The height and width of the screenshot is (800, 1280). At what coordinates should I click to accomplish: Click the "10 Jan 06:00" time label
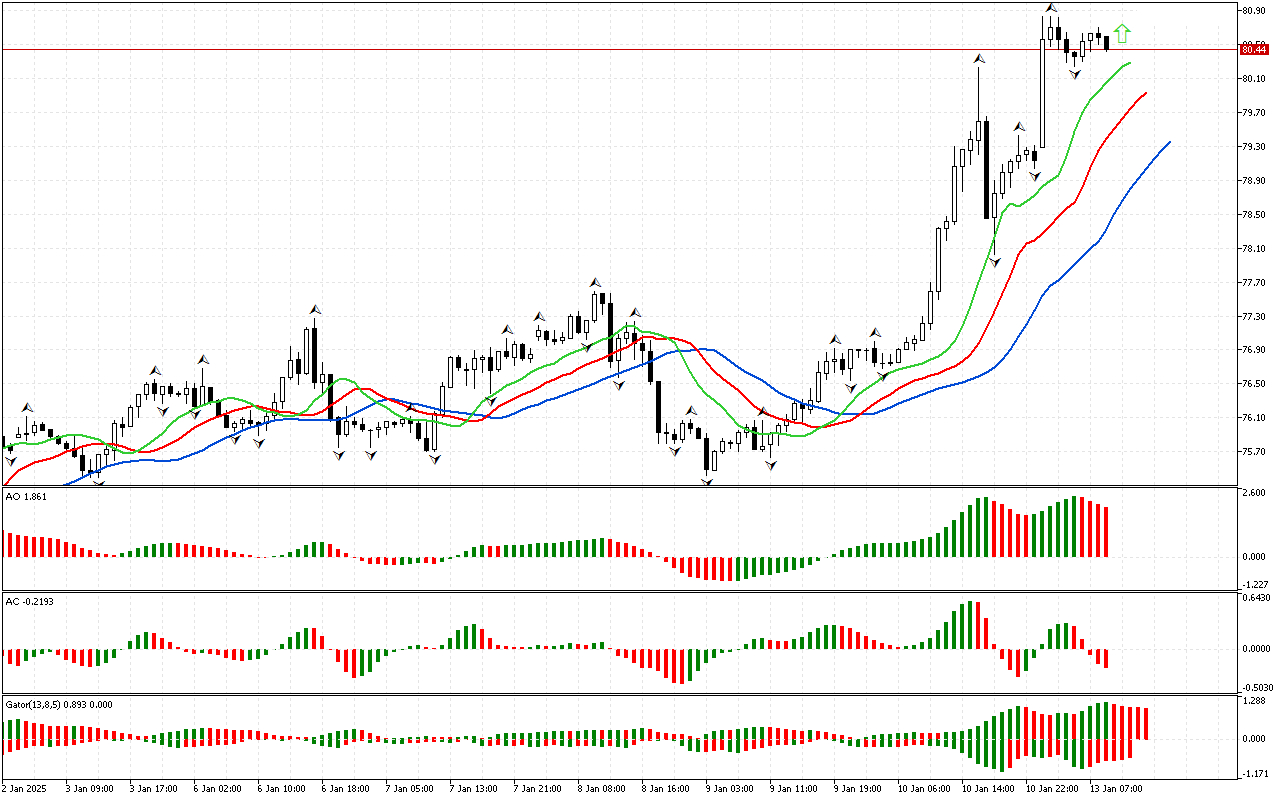pyautogui.click(x=924, y=788)
